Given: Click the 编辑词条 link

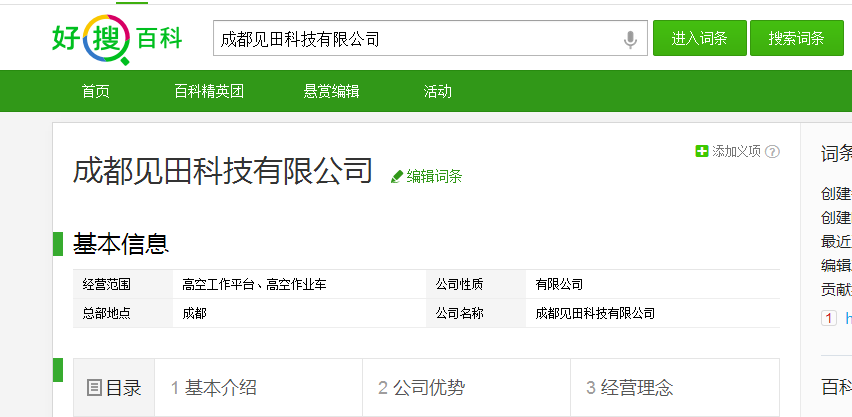Looking at the screenshot, I should [434, 176].
